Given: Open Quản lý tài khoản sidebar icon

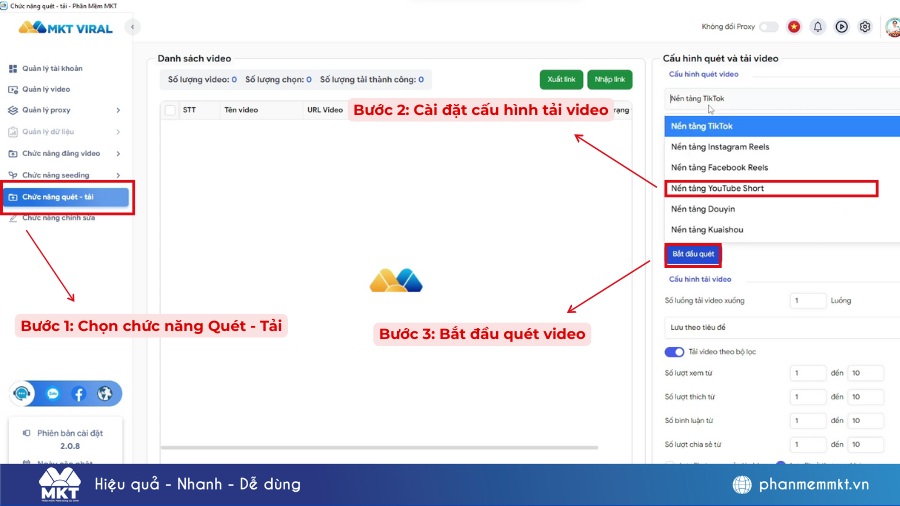Looking at the screenshot, I should tap(13, 69).
